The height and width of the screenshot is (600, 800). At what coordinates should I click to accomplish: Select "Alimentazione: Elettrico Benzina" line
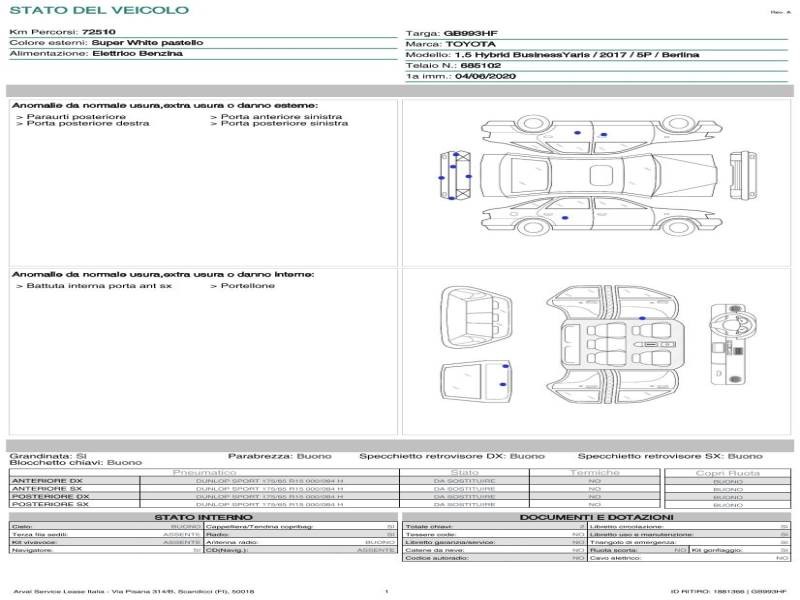point(96,54)
